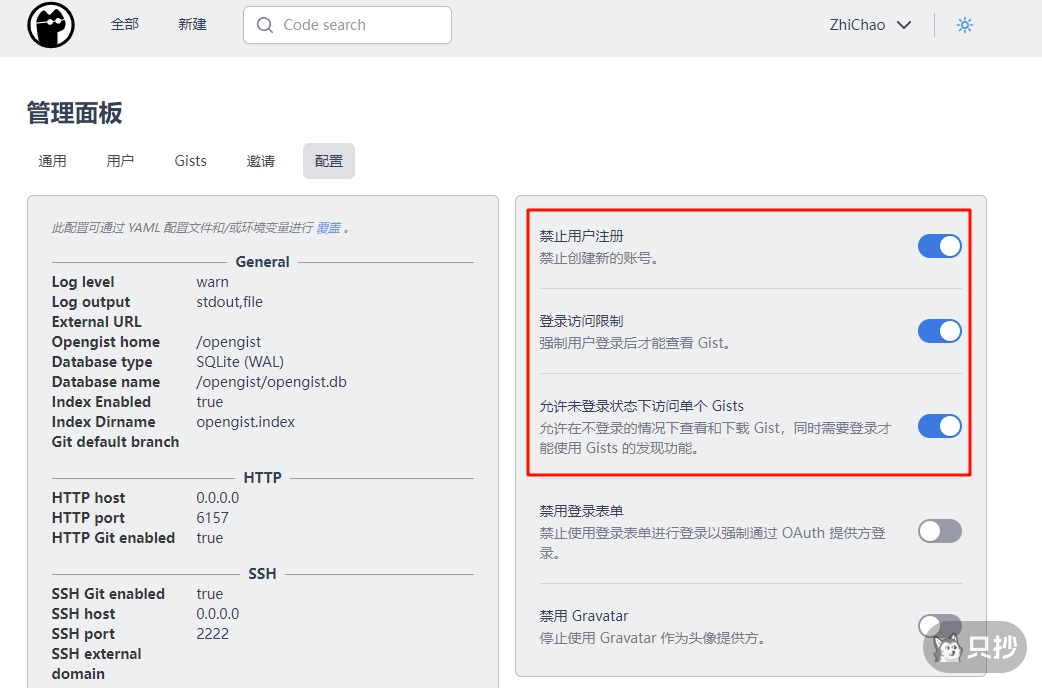Enable the 禁用 Gravatar toggle
1042x688 pixels.
[939, 625]
